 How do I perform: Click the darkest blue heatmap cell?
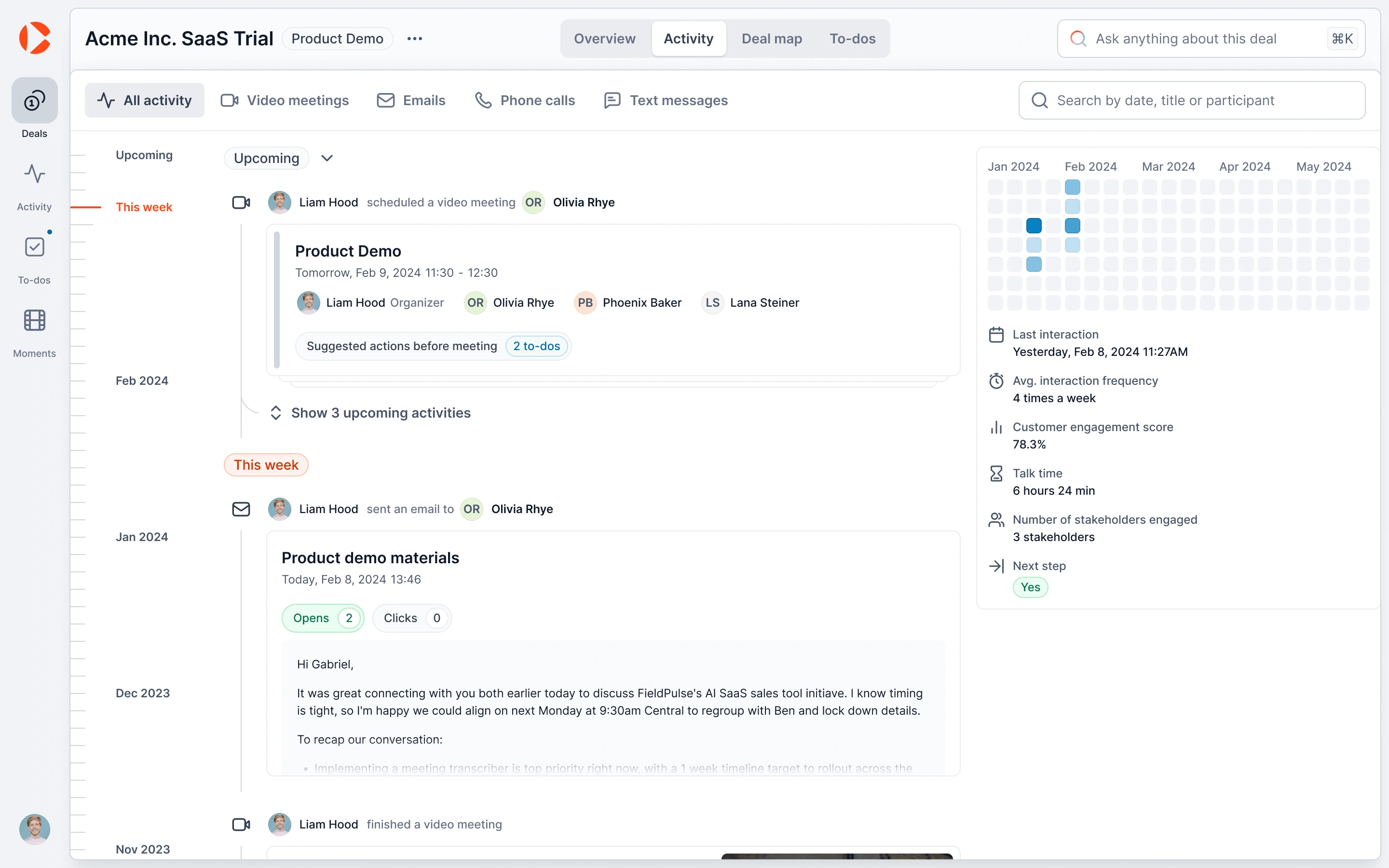pos(1034,226)
